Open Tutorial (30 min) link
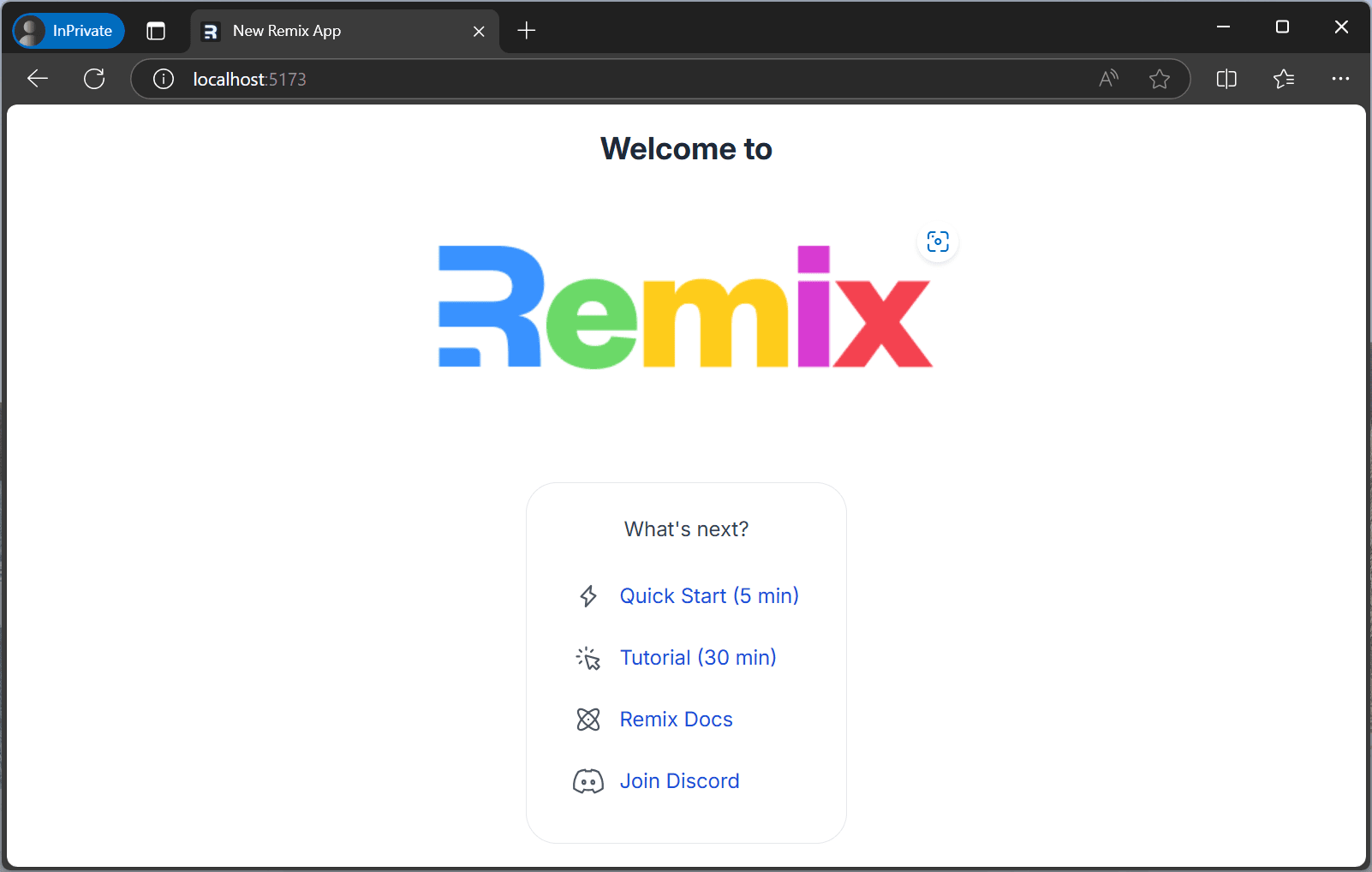The width and height of the screenshot is (1372, 872). 698,658
